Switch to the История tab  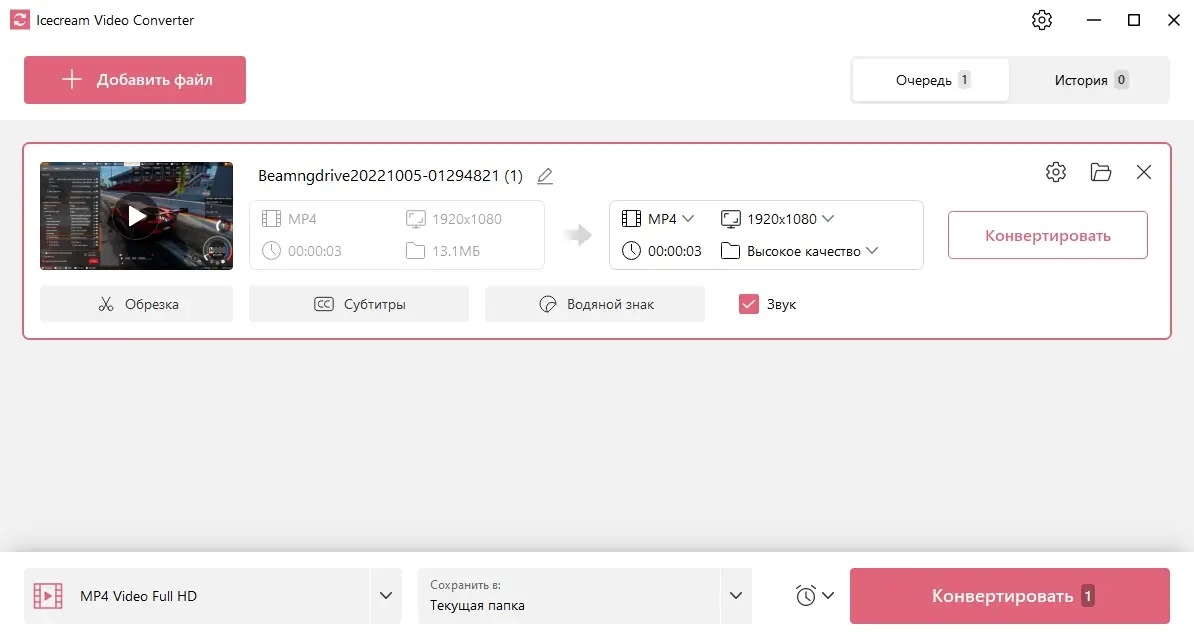(x=1089, y=80)
